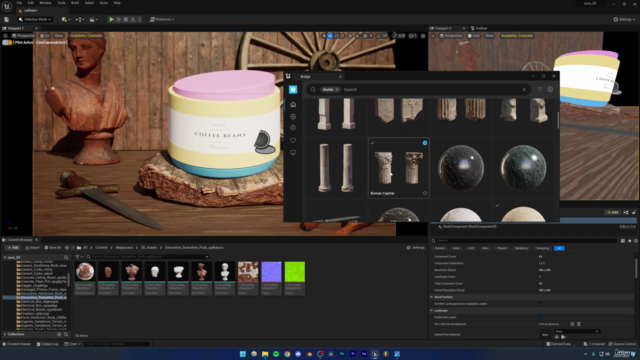The width and height of the screenshot is (640, 360).
Task: Open the Cmd console dropdown
Action: (72, 344)
